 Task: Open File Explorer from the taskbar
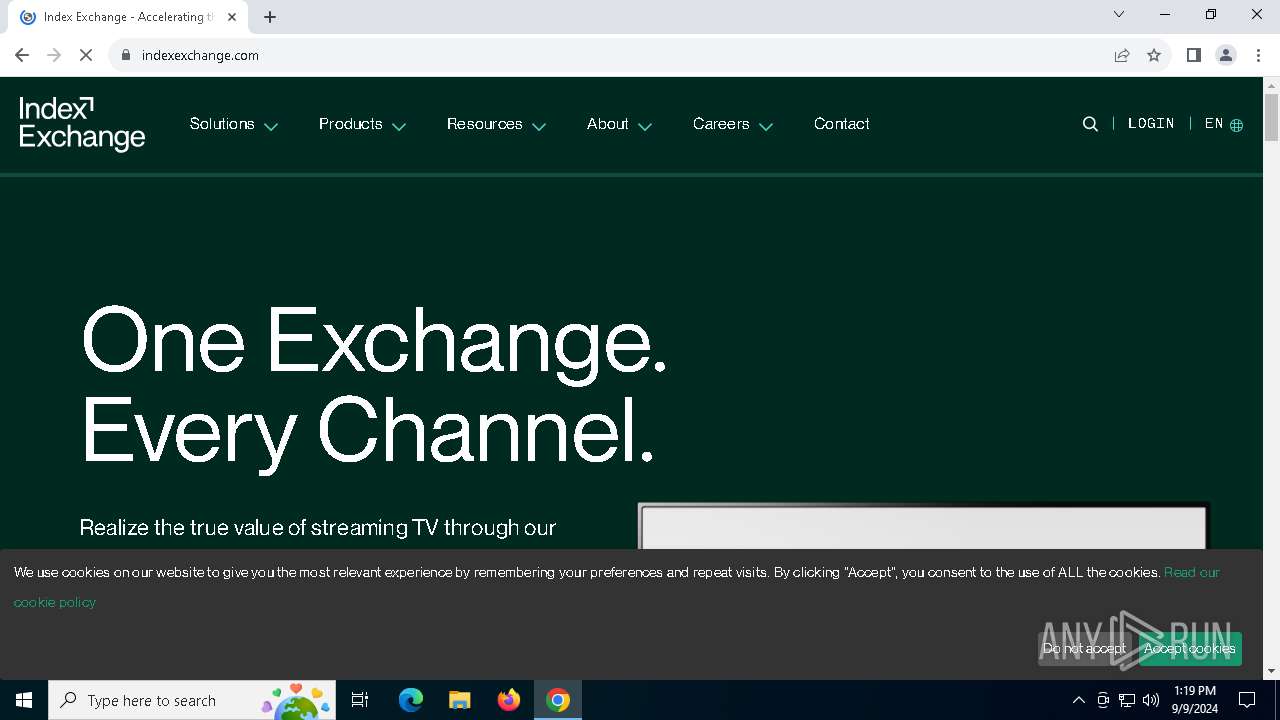[x=459, y=700]
